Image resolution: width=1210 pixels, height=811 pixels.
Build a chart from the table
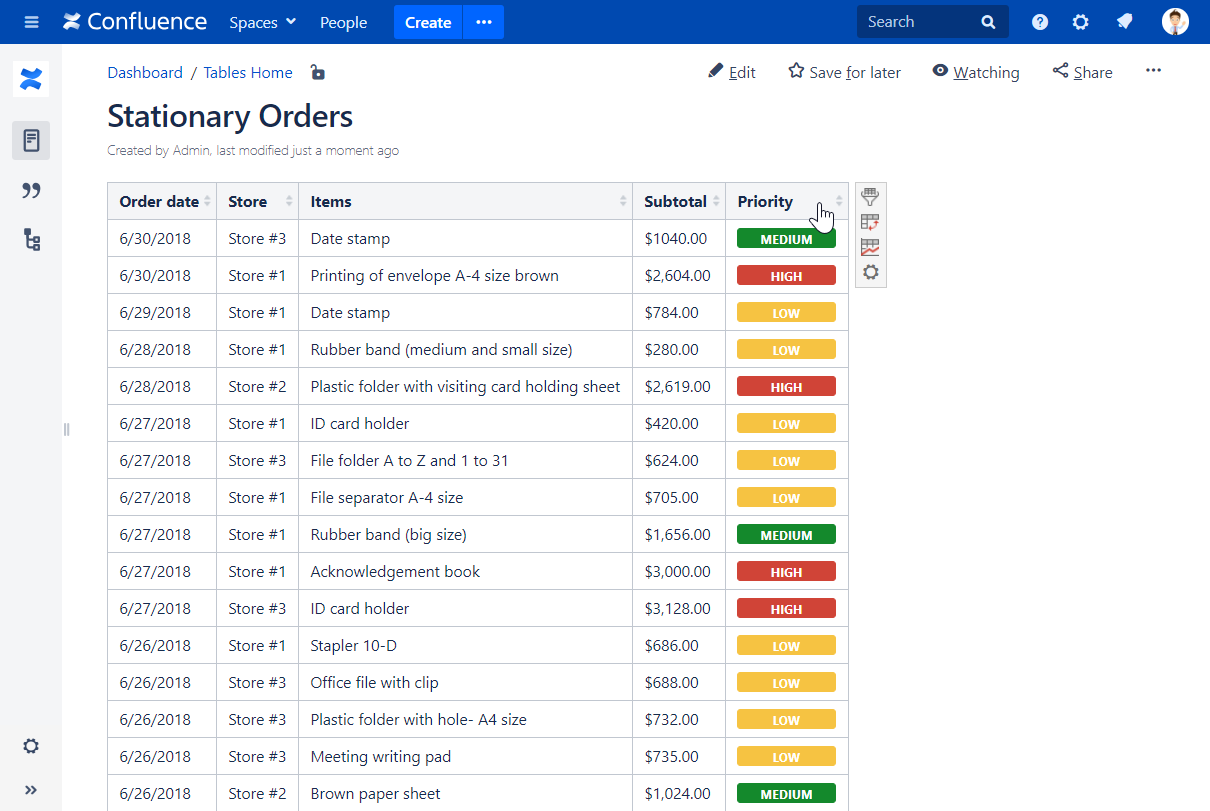pyautogui.click(x=870, y=247)
